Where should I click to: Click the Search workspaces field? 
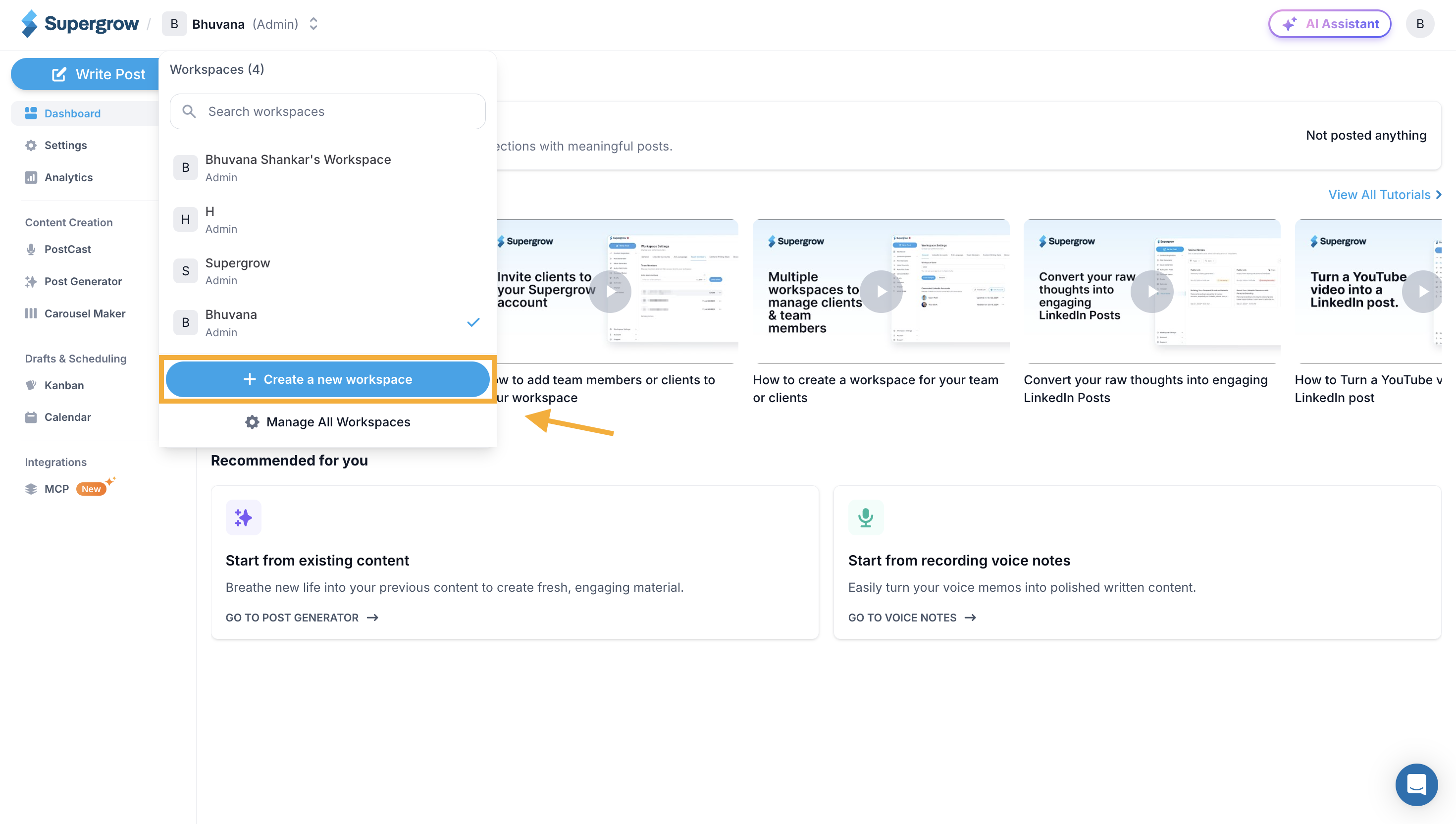[328, 111]
